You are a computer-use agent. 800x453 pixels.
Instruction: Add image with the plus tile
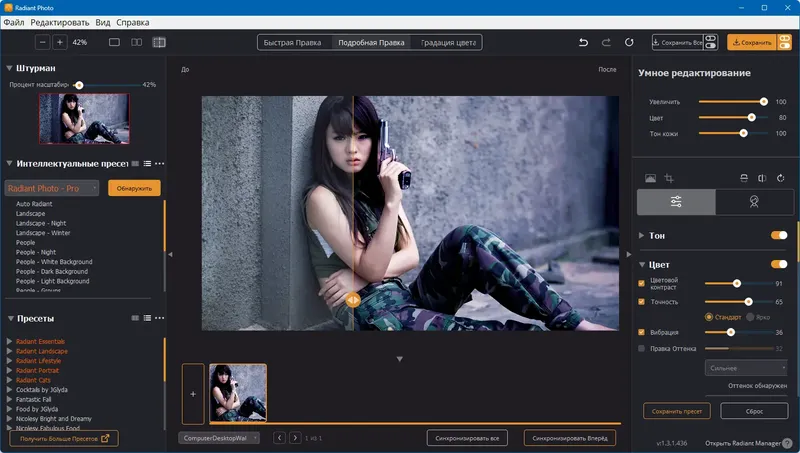tap(193, 394)
